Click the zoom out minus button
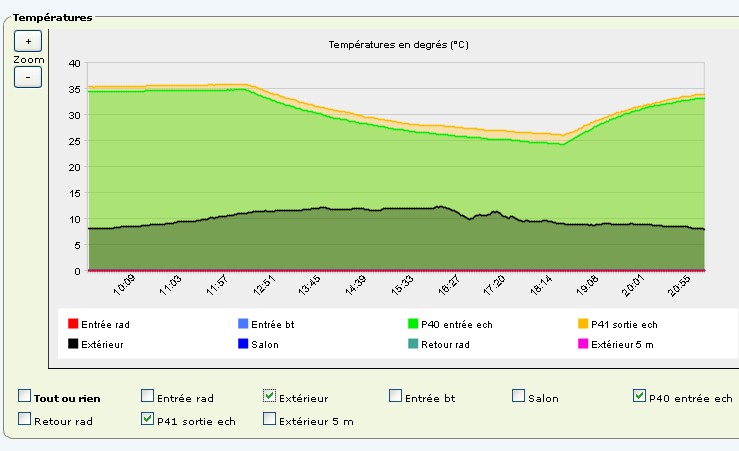739x451 pixels. click(27, 77)
